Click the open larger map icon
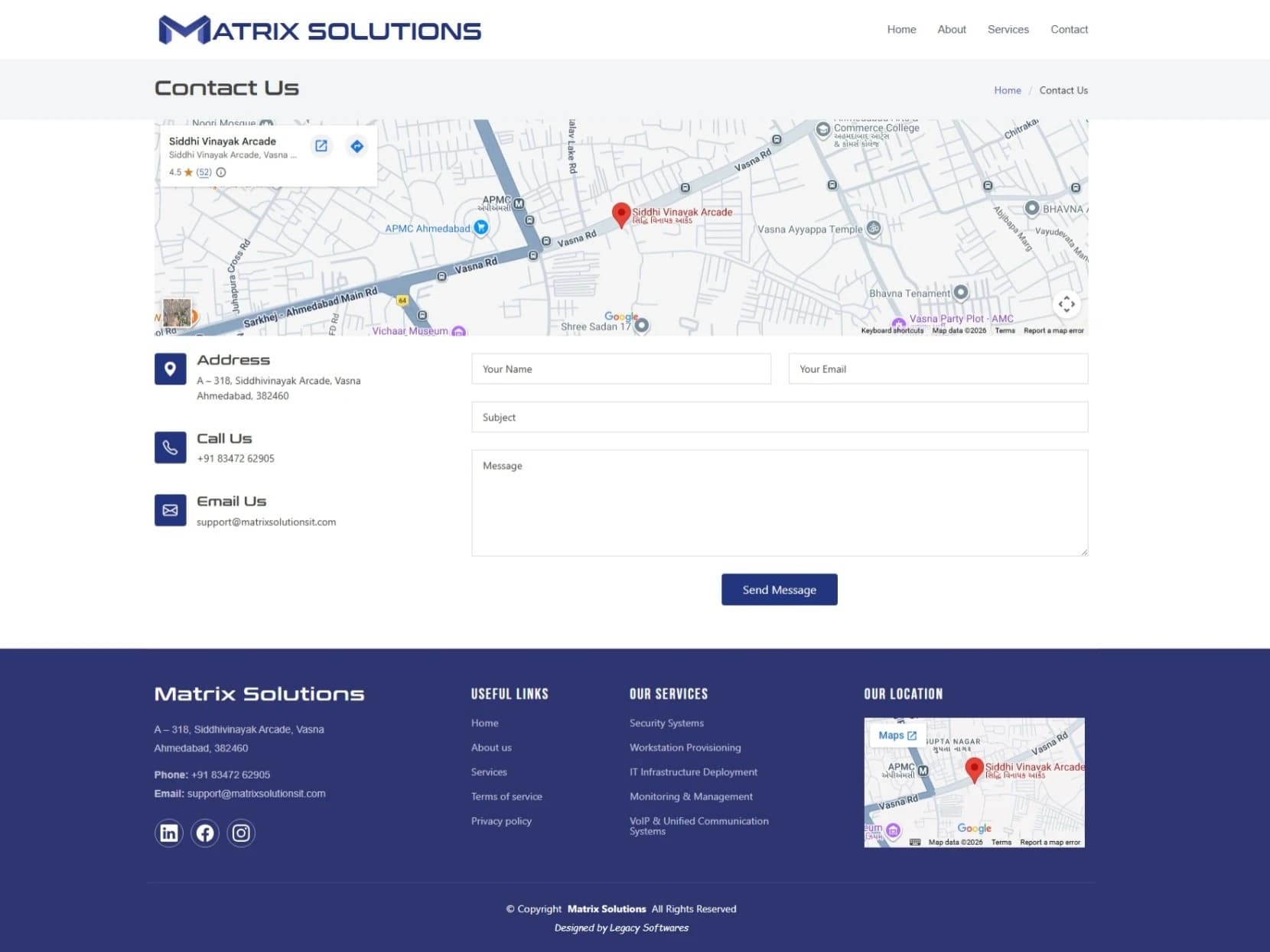The image size is (1270, 952). click(x=321, y=146)
